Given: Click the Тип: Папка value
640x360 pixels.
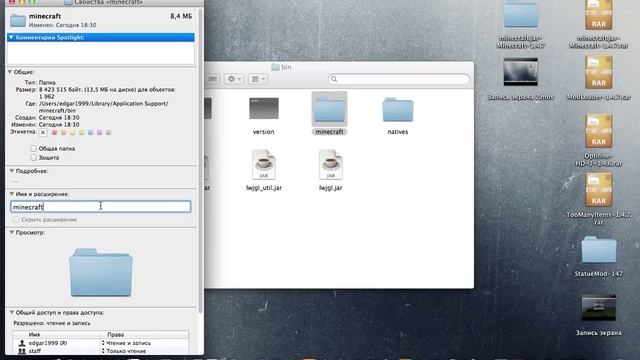Looking at the screenshot, I should (47, 82).
